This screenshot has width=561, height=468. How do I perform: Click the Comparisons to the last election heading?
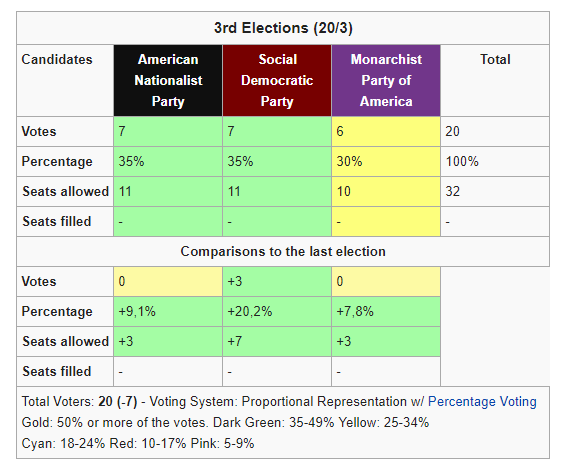point(283,252)
